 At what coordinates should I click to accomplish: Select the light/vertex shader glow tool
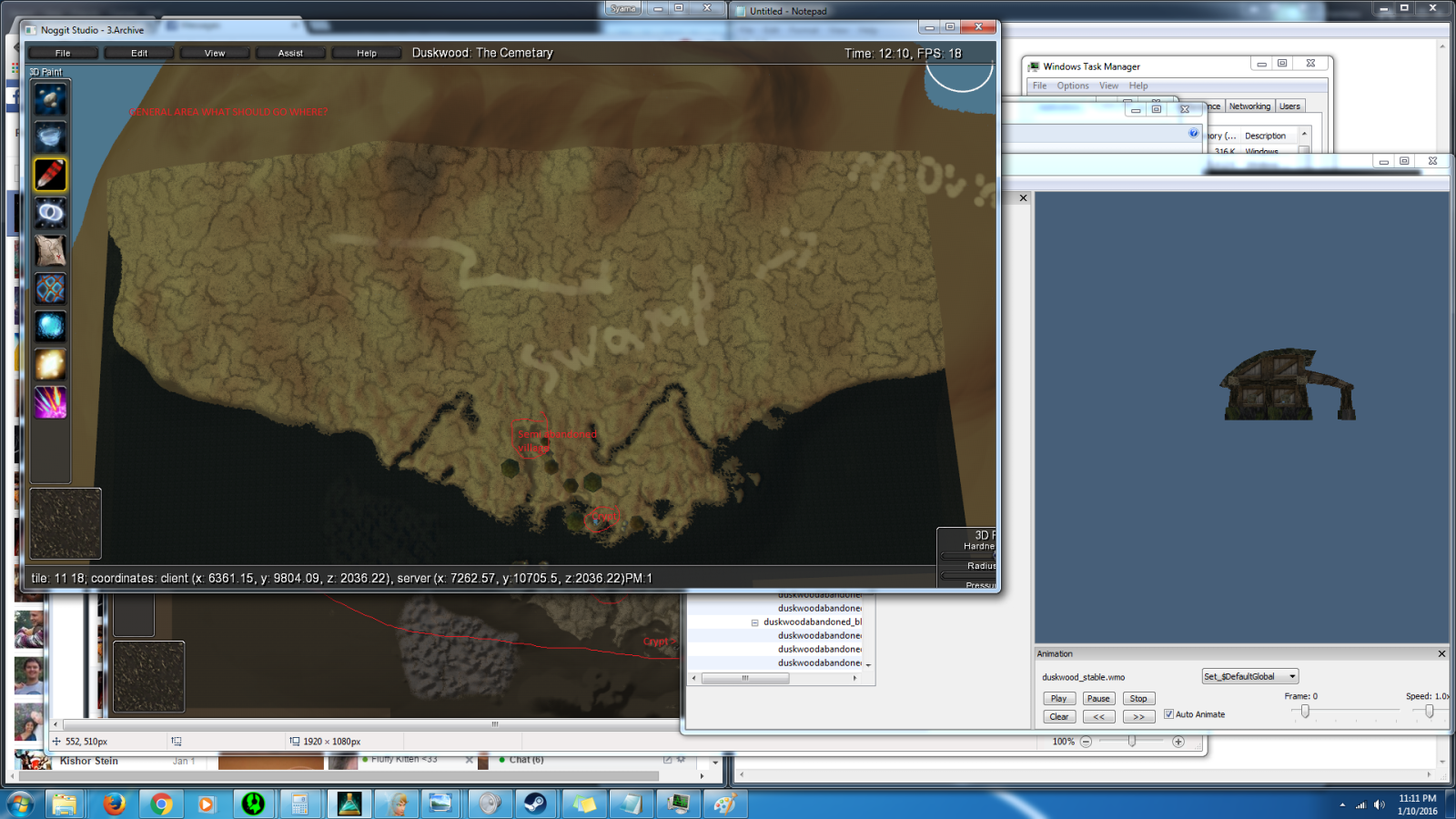[x=50, y=364]
